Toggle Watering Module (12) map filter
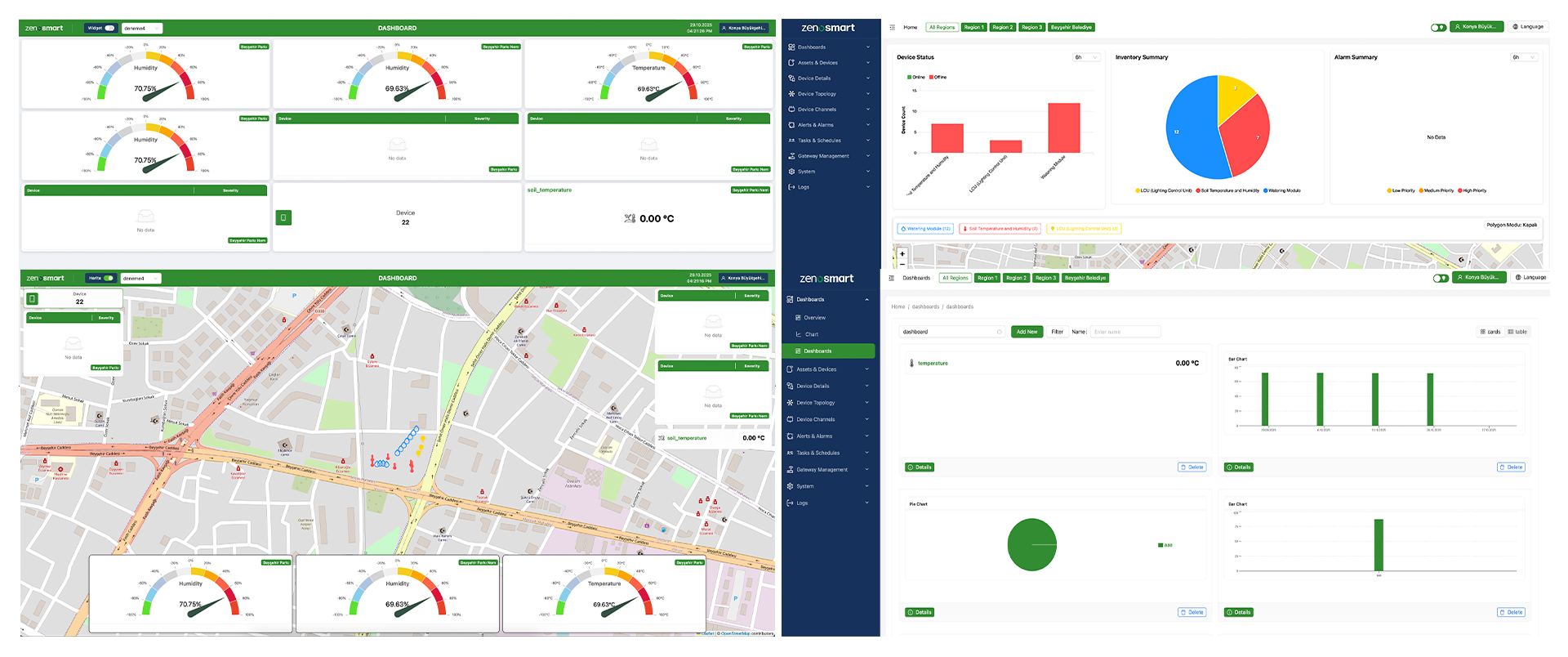Screen dimensions: 1568x657 925,229
